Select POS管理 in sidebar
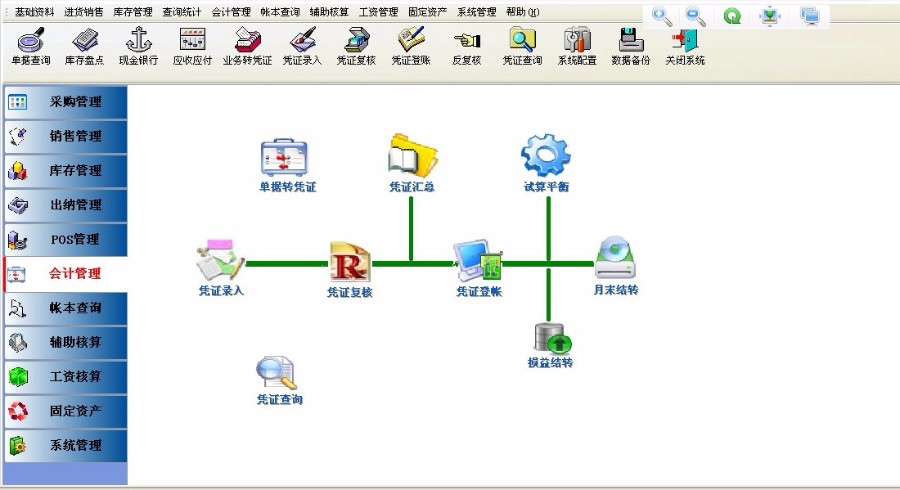900x490 pixels. pyautogui.click(x=65, y=240)
